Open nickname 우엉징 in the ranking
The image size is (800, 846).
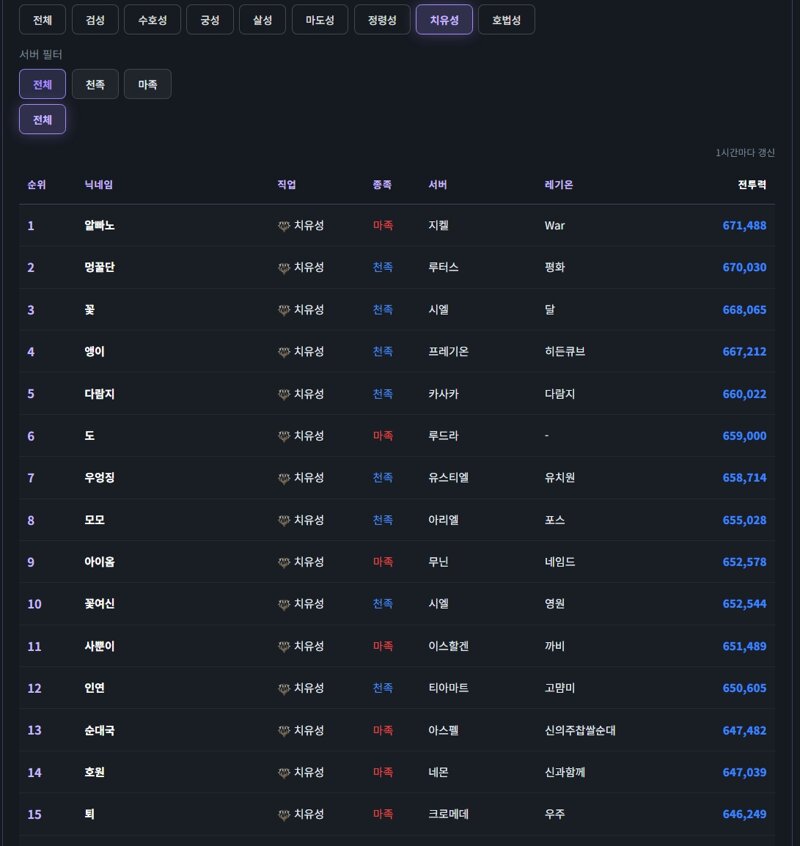pos(99,477)
